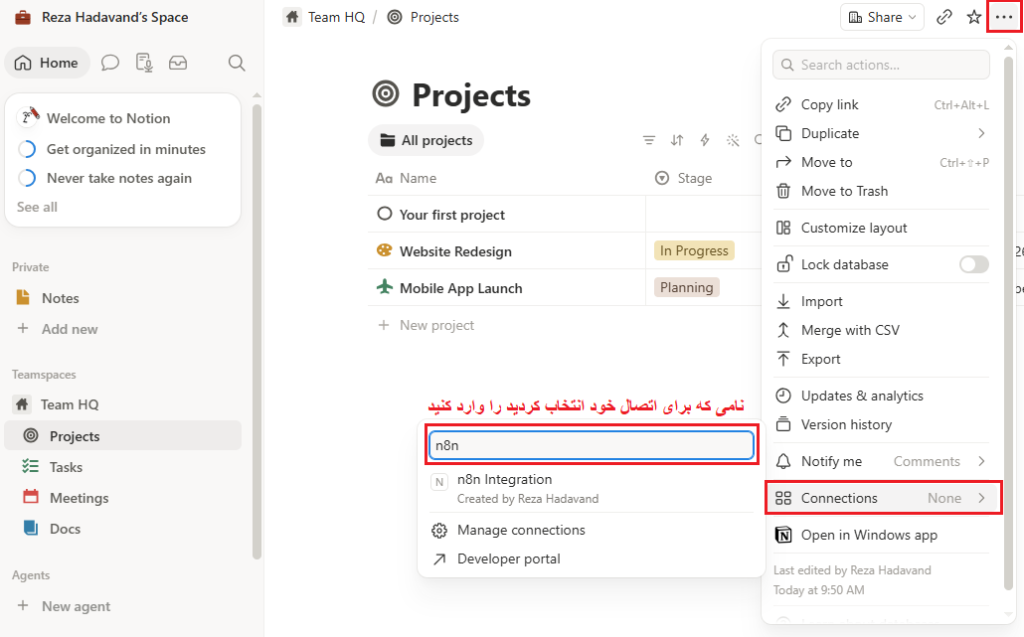Click the Notes page icon in sidebar
Image resolution: width=1024 pixels, height=637 pixels.
click(x=23, y=297)
